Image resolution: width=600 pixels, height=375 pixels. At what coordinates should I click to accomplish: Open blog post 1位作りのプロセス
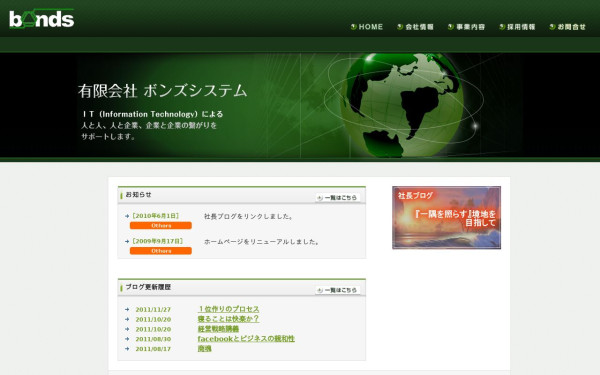228,309
